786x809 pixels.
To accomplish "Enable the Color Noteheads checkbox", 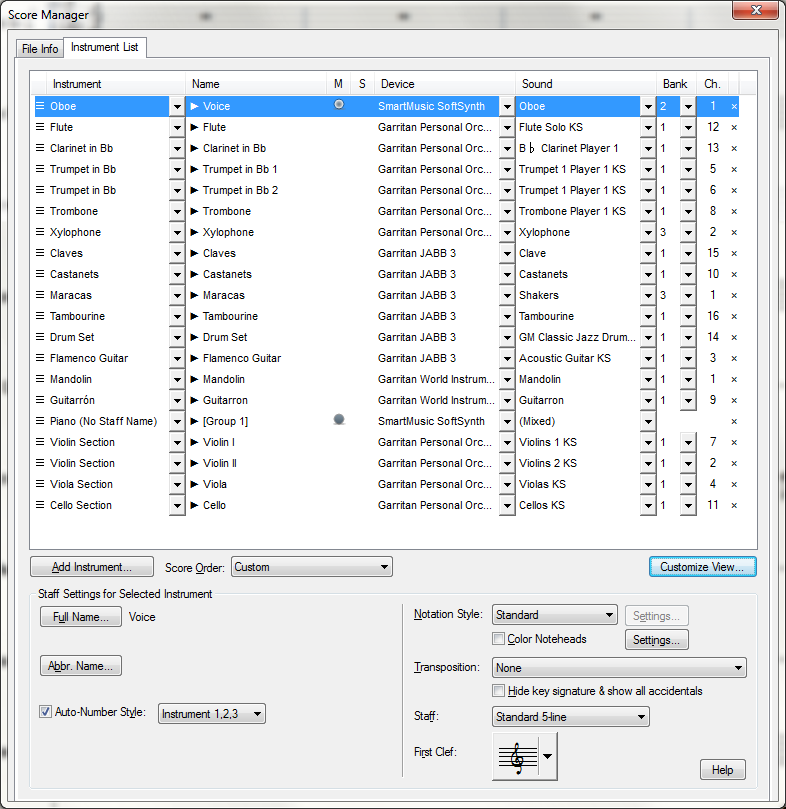I will [499, 639].
